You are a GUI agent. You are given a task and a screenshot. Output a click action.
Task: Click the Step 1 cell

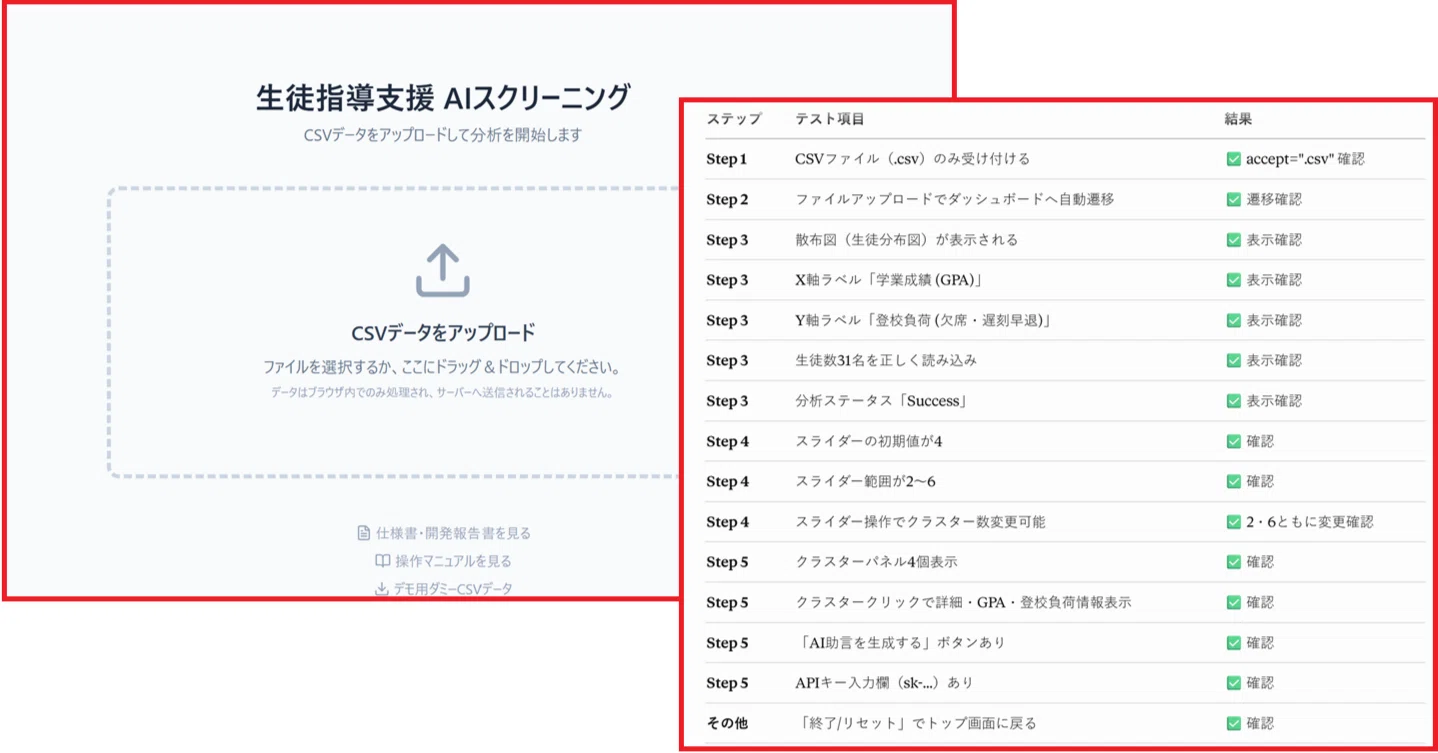(x=727, y=159)
